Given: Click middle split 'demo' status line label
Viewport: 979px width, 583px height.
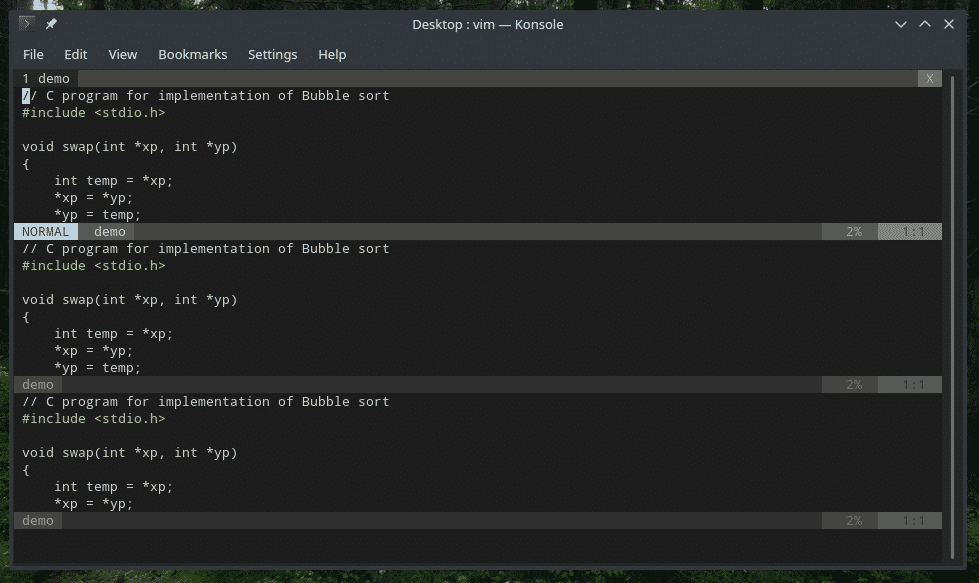Looking at the screenshot, I should point(37,385).
